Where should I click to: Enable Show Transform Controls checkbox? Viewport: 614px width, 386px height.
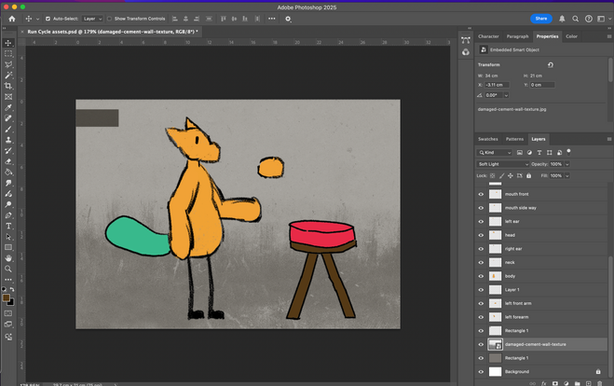click(x=110, y=19)
